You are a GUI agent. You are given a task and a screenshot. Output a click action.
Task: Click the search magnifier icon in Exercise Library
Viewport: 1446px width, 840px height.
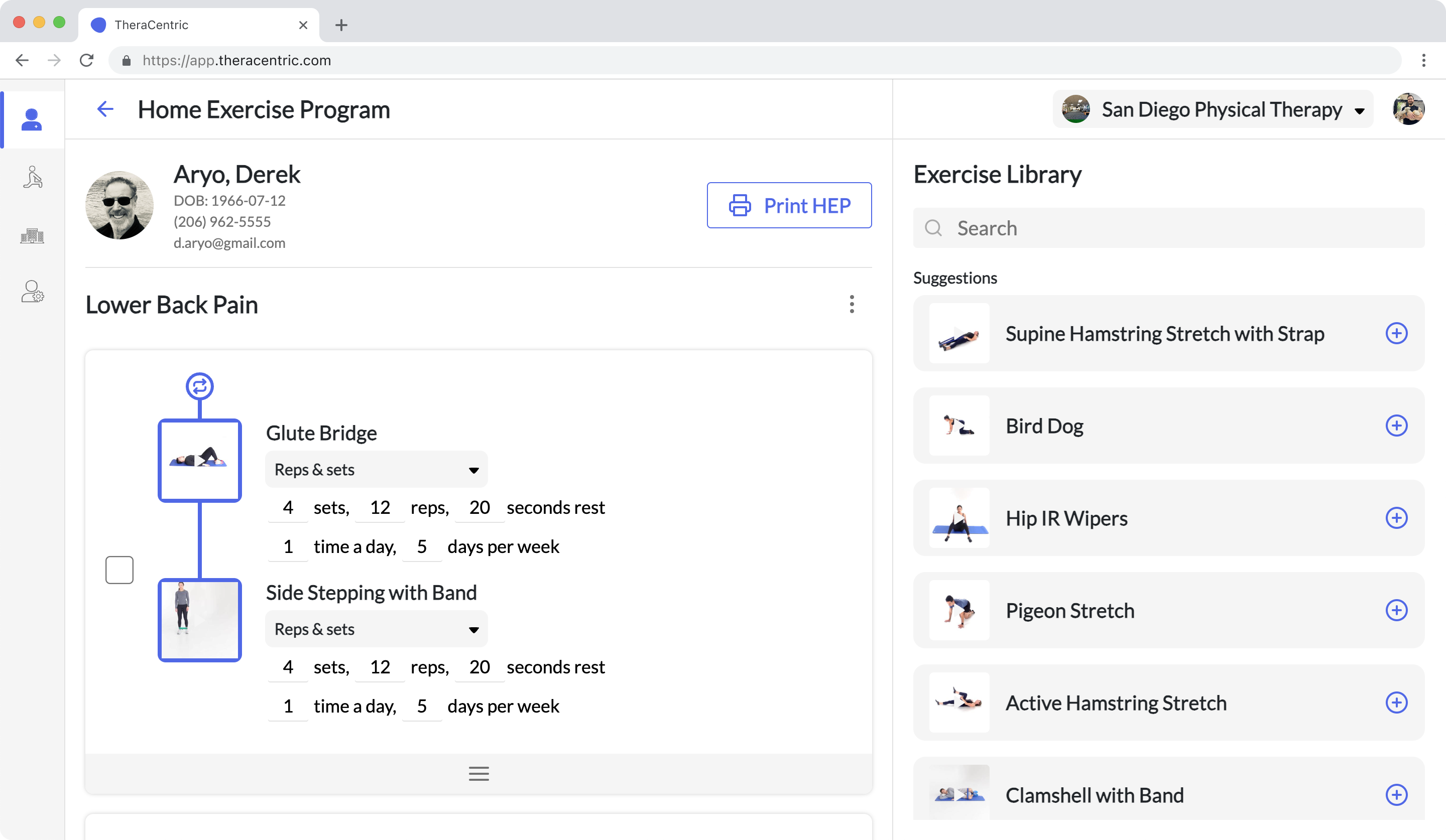pos(933,228)
